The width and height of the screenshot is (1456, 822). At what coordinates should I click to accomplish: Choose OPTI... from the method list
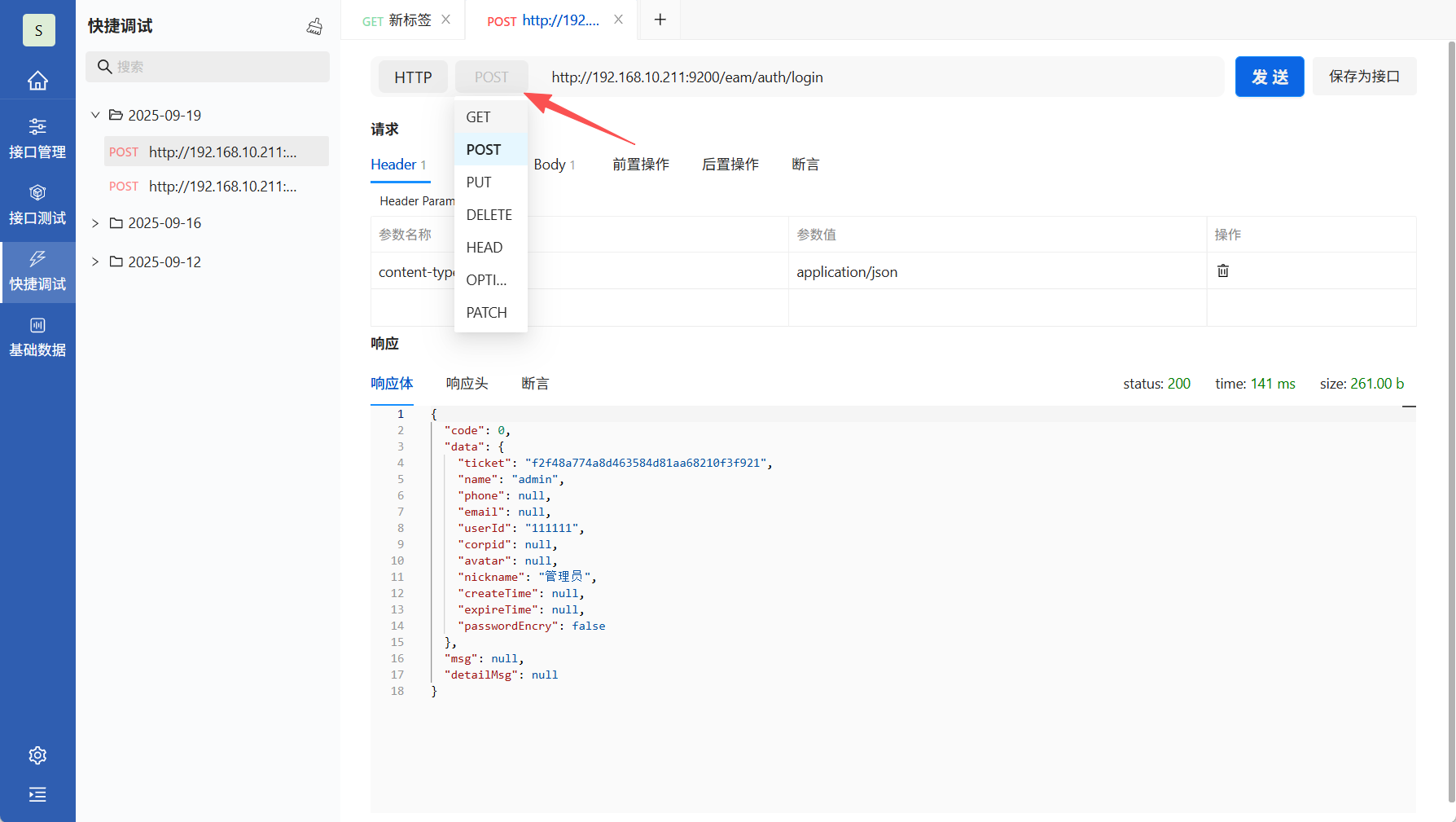(x=491, y=280)
